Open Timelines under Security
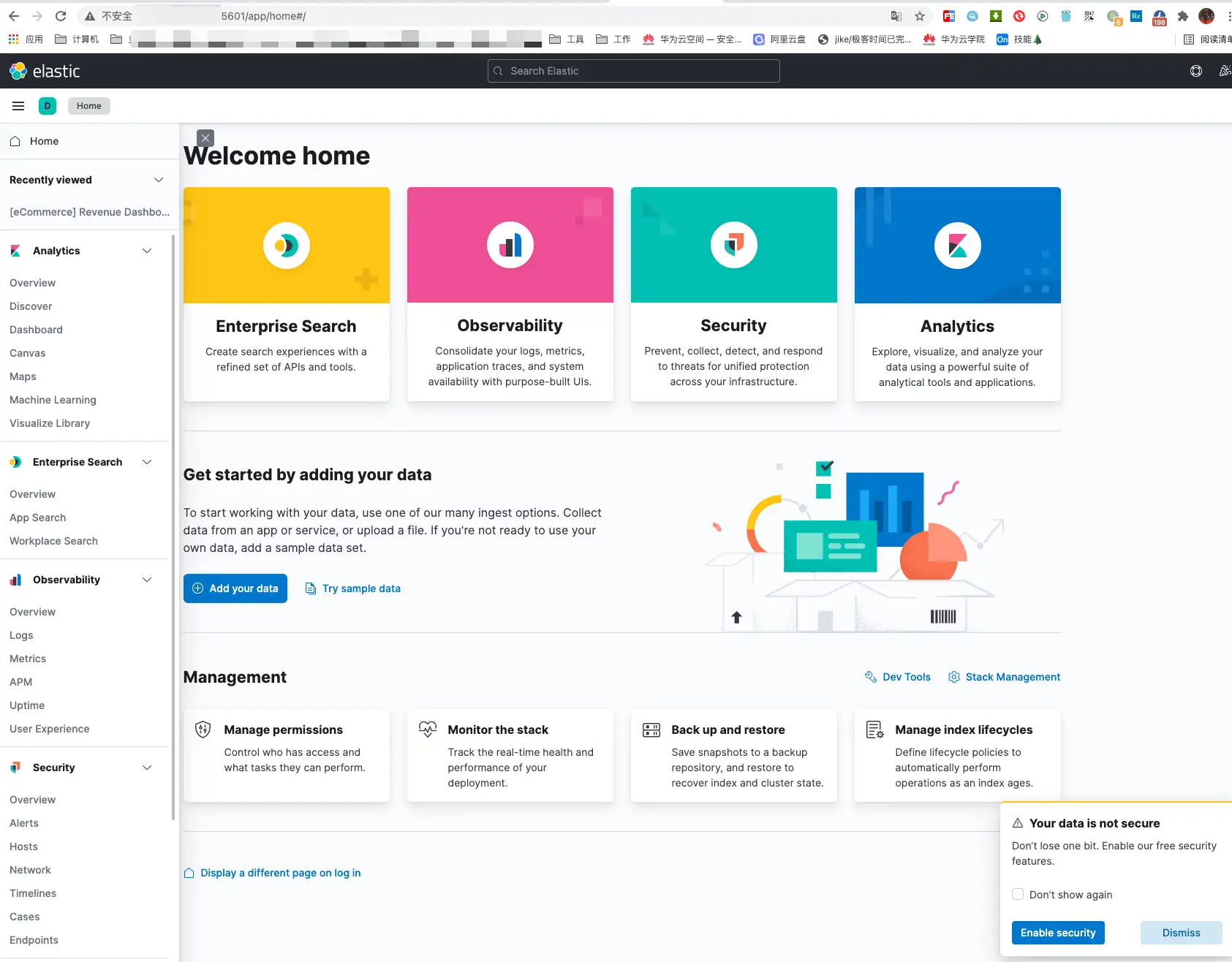Image resolution: width=1232 pixels, height=962 pixels. click(x=33, y=893)
